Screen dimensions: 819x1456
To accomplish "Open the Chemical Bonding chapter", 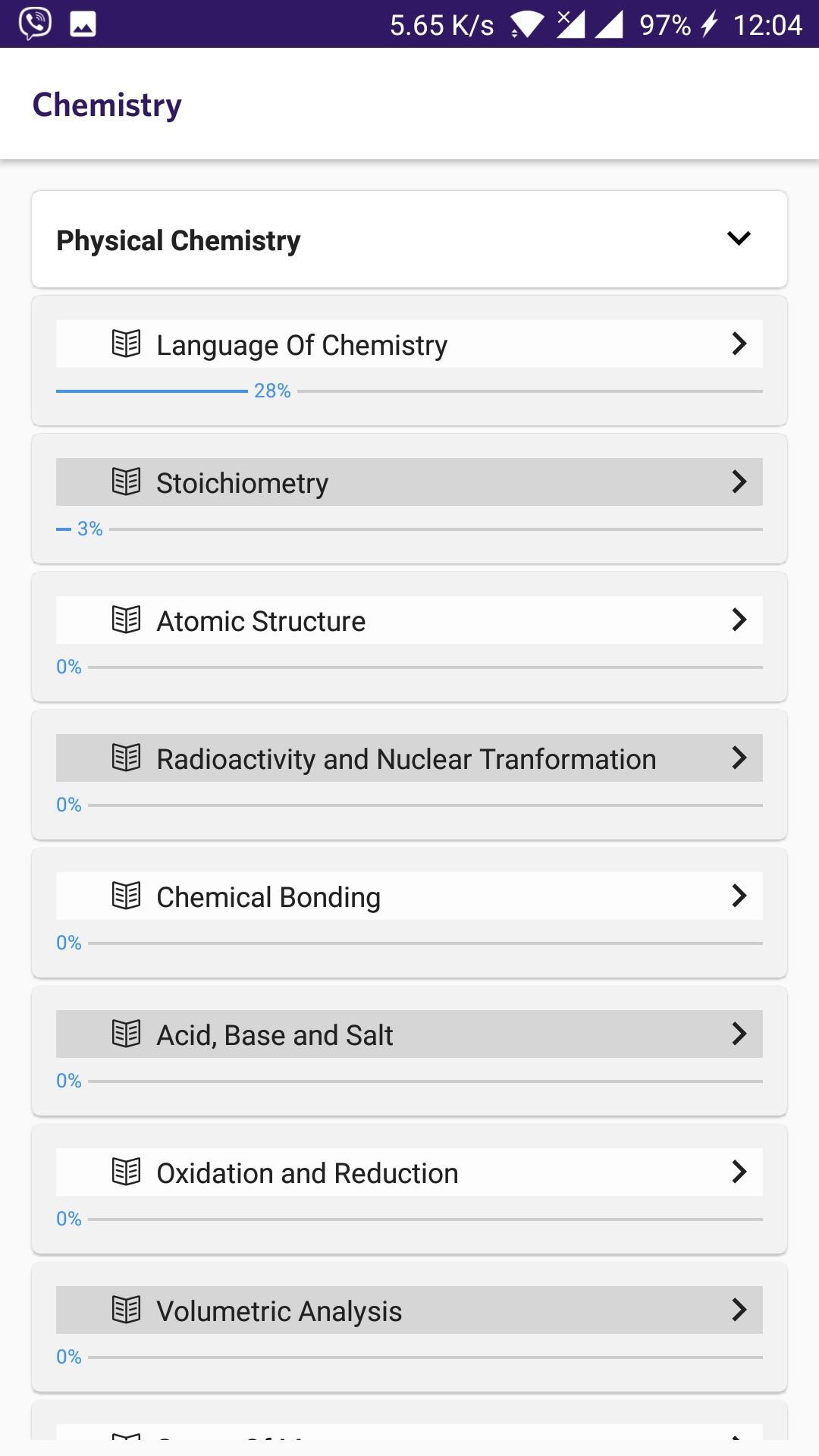I will (409, 896).
